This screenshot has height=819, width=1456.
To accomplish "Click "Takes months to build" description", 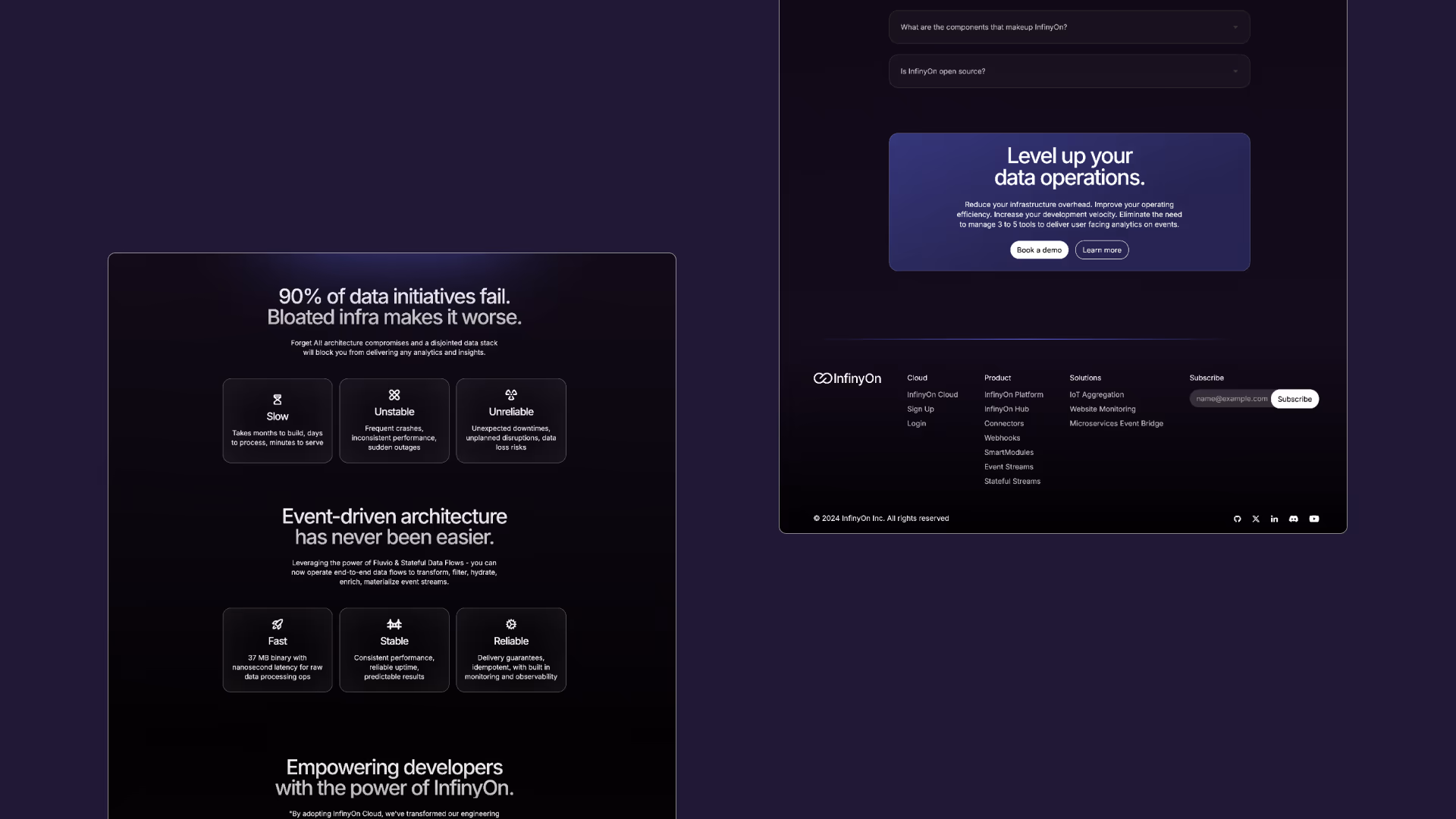I will coord(278,438).
